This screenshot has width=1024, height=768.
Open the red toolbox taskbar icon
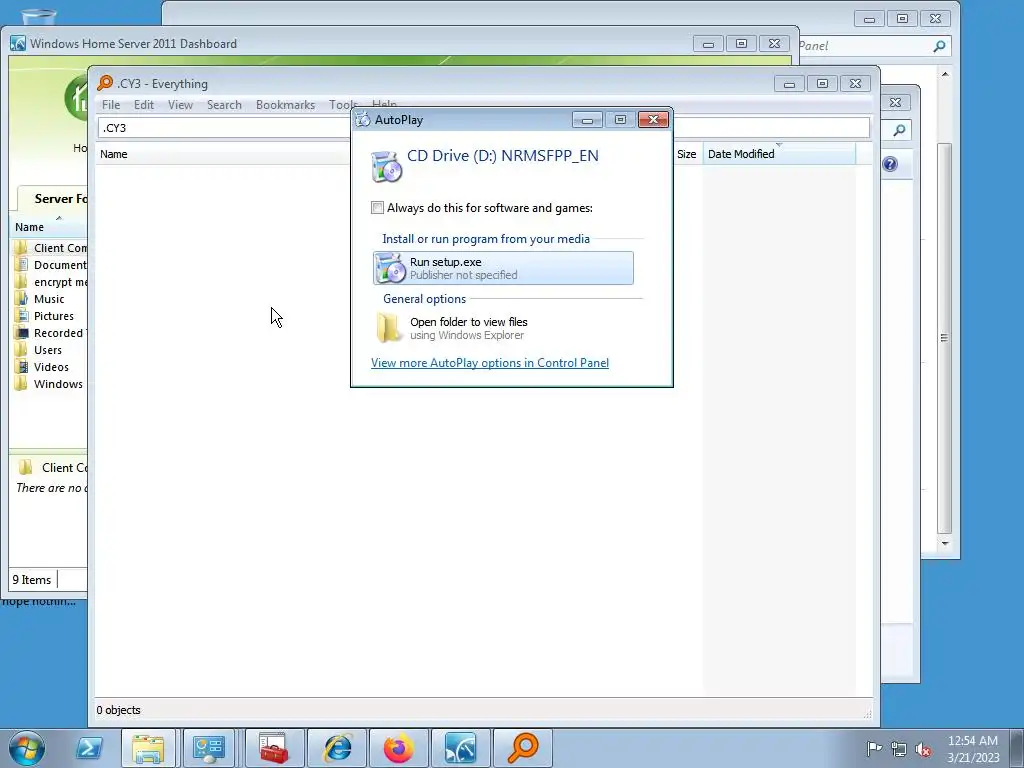(274, 748)
